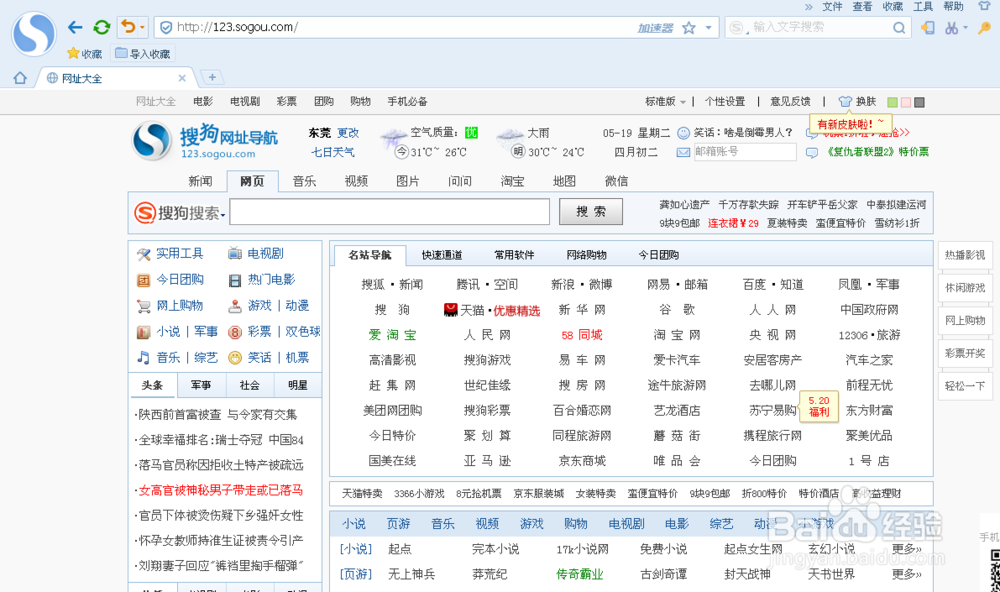Viewport: 1000px width, 592px height.
Task: Click the magnifier in the search field
Action: (x=898, y=28)
